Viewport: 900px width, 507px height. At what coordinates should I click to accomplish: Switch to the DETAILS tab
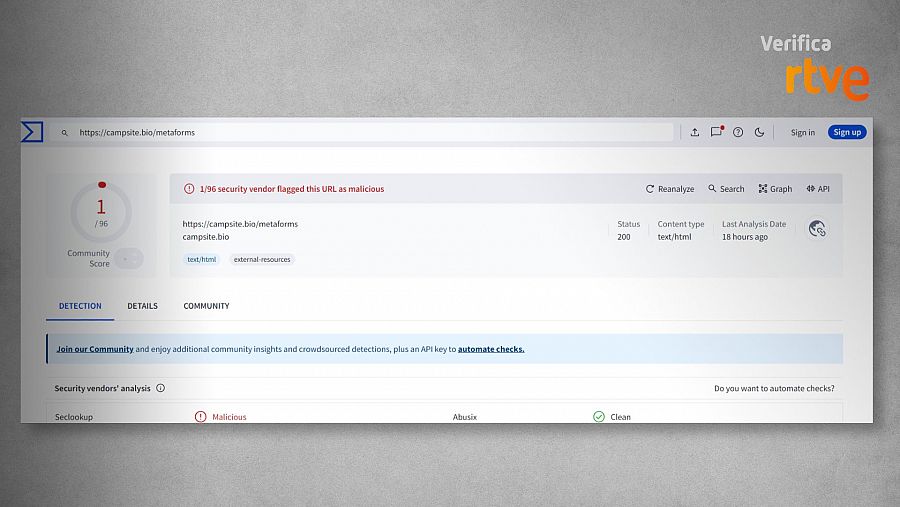pos(142,306)
